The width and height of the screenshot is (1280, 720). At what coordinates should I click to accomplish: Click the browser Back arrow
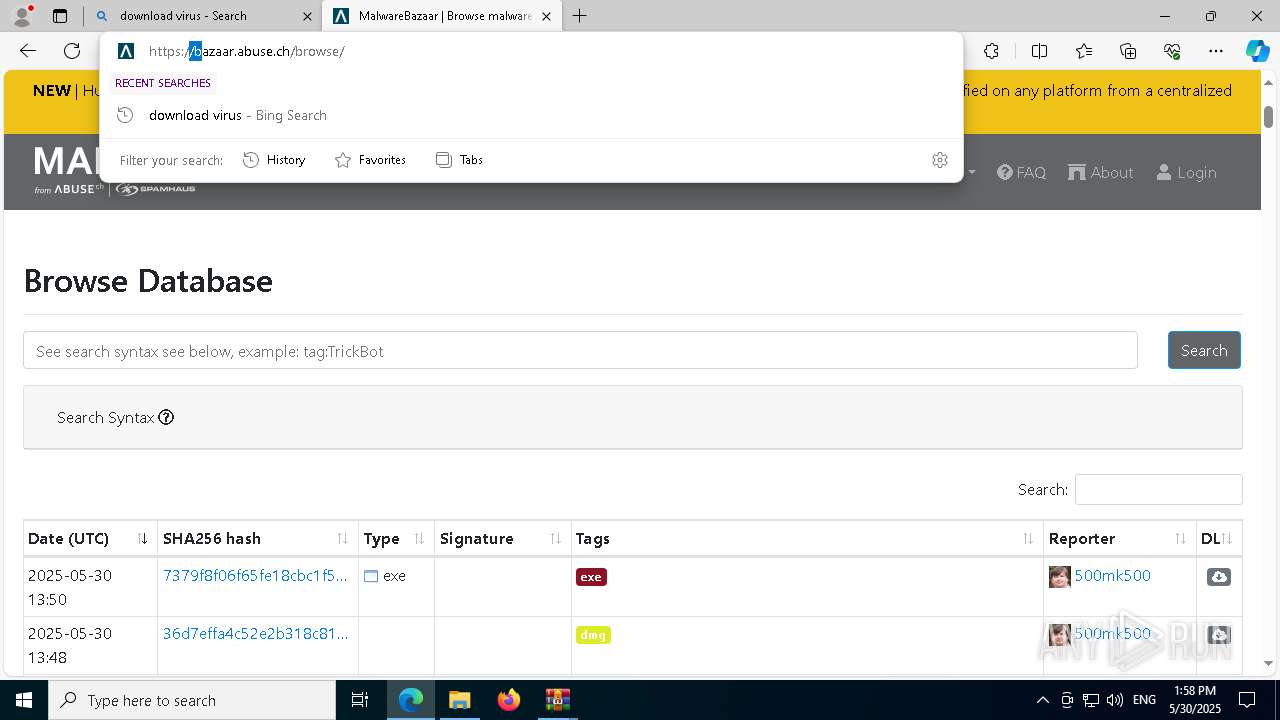click(x=28, y=51)
